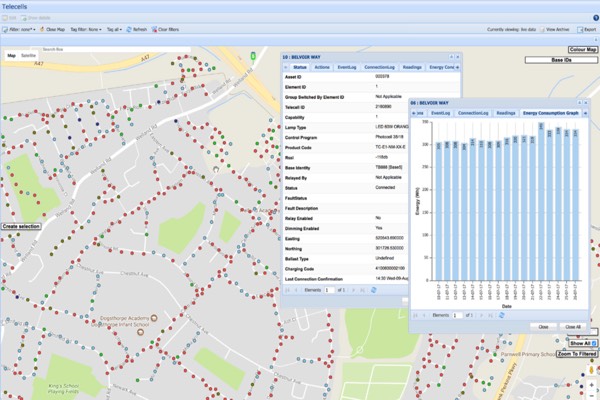The image size is (600, 400).
Task: Click the Zoom To Filtered button
Action: [x=577, y=354]
